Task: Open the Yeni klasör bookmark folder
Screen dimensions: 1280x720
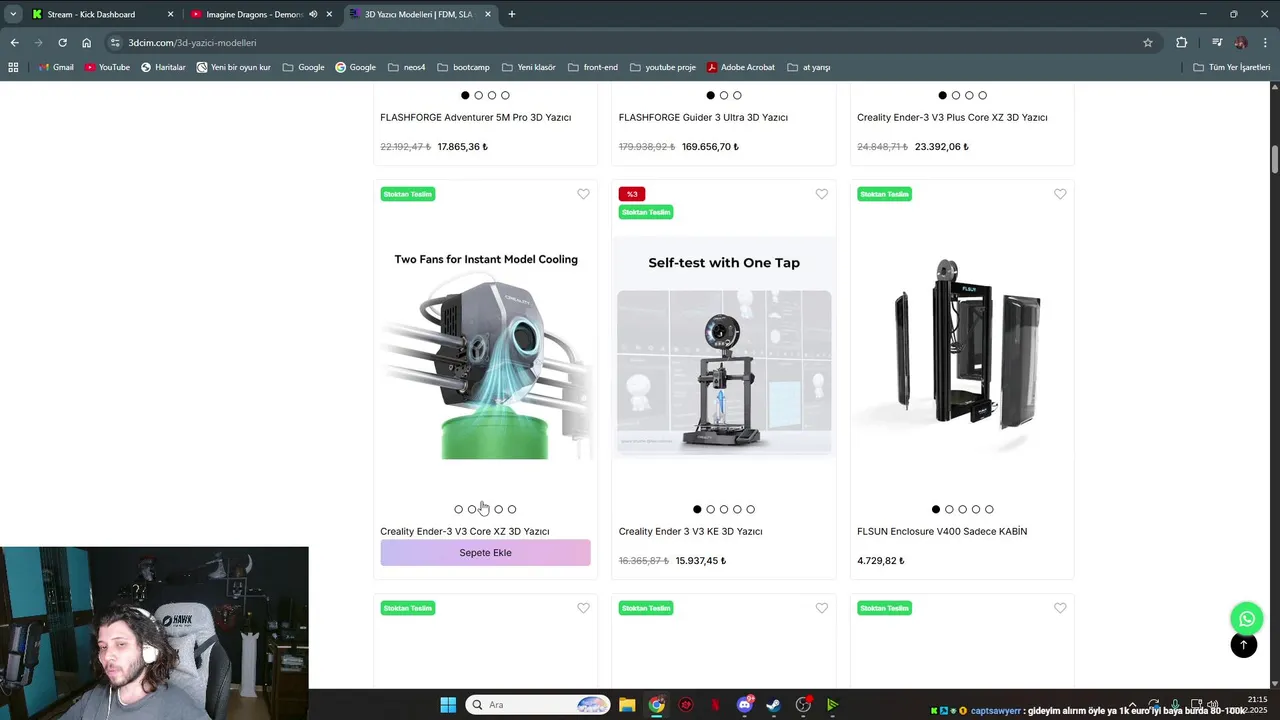Action: pyautogui.click(x=528, y=67)
